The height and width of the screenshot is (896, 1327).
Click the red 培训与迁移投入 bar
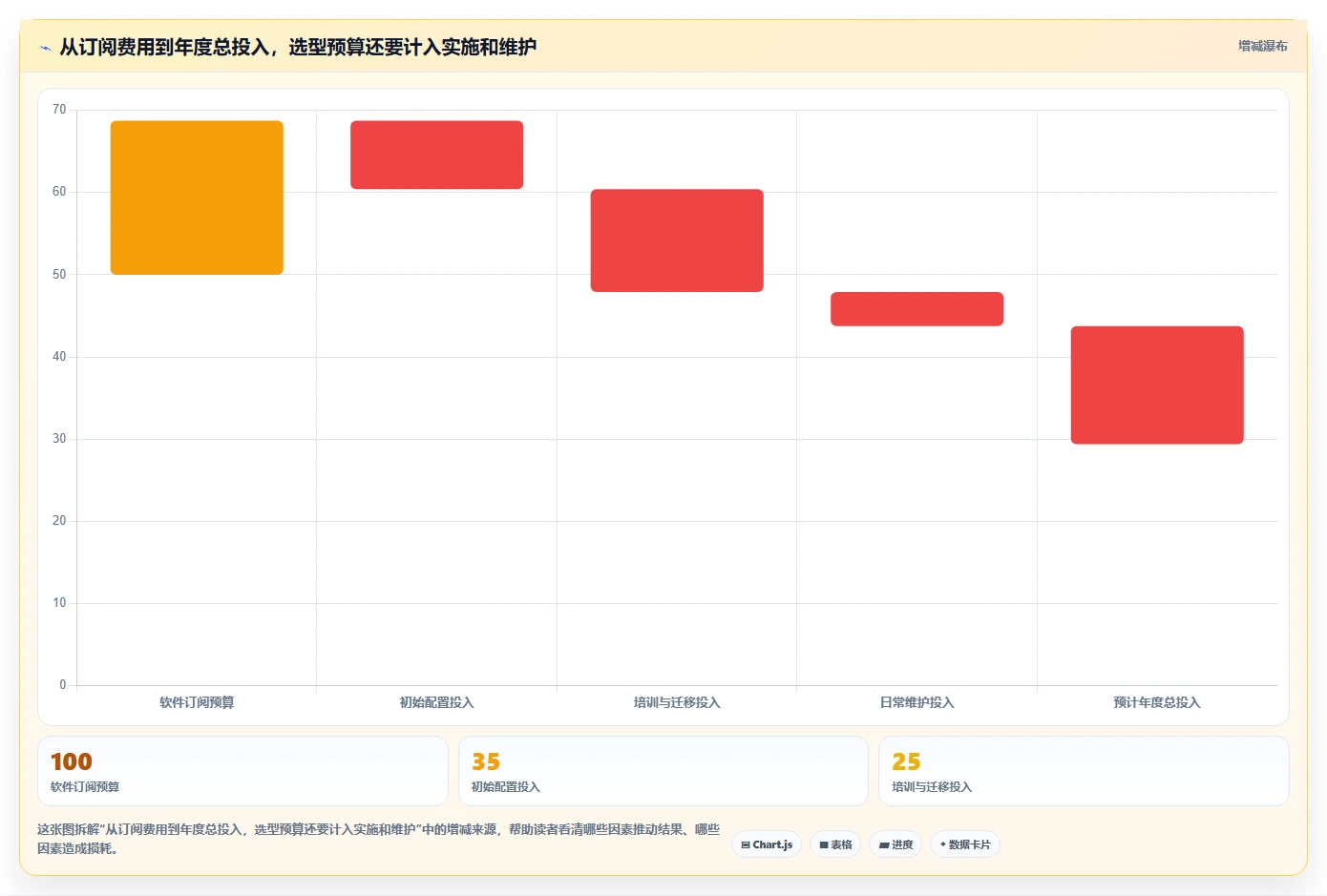click(677, 240)
